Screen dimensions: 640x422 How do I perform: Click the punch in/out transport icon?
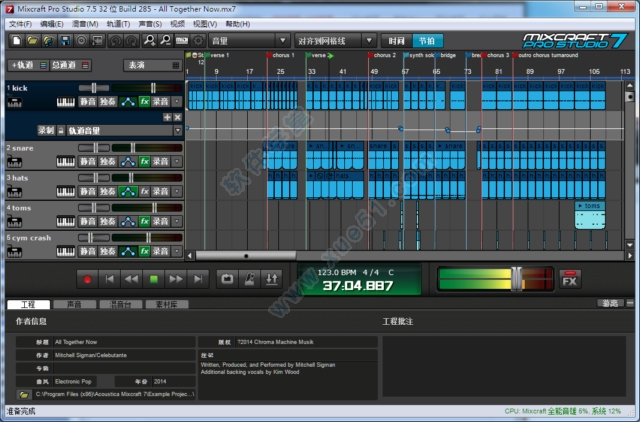tap(272, 279)
